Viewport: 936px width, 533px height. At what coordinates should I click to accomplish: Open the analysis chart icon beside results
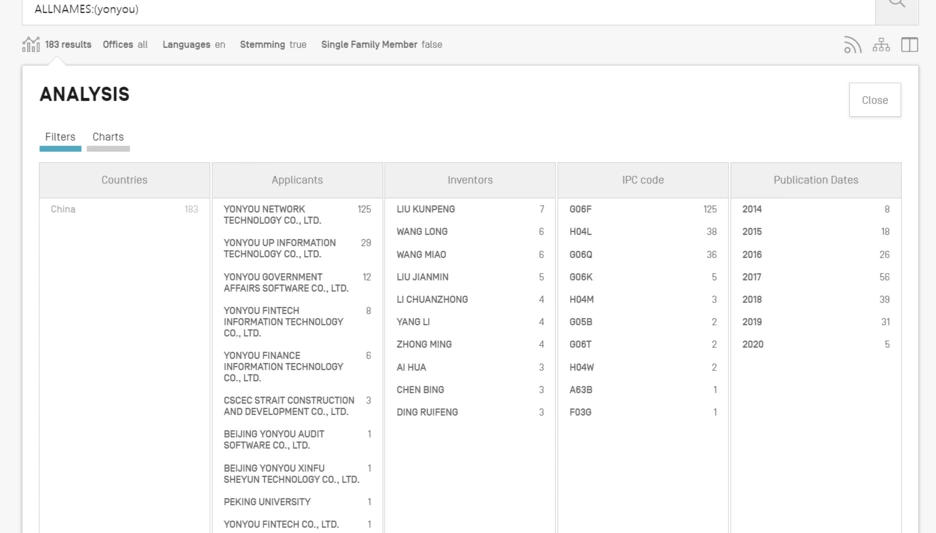(x=31, y=44)
